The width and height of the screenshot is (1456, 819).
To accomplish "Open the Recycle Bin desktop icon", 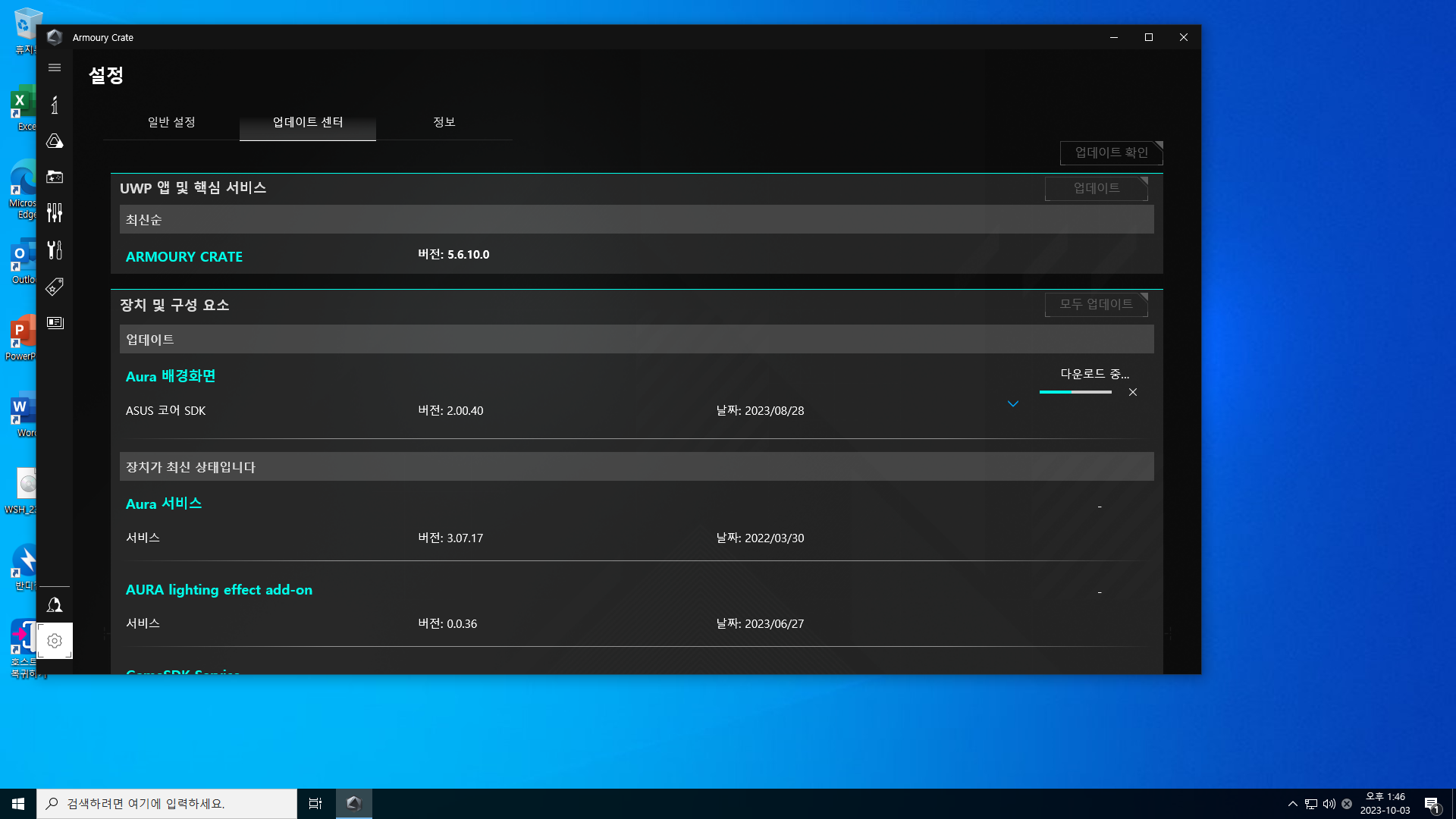I will click(26, 32).
